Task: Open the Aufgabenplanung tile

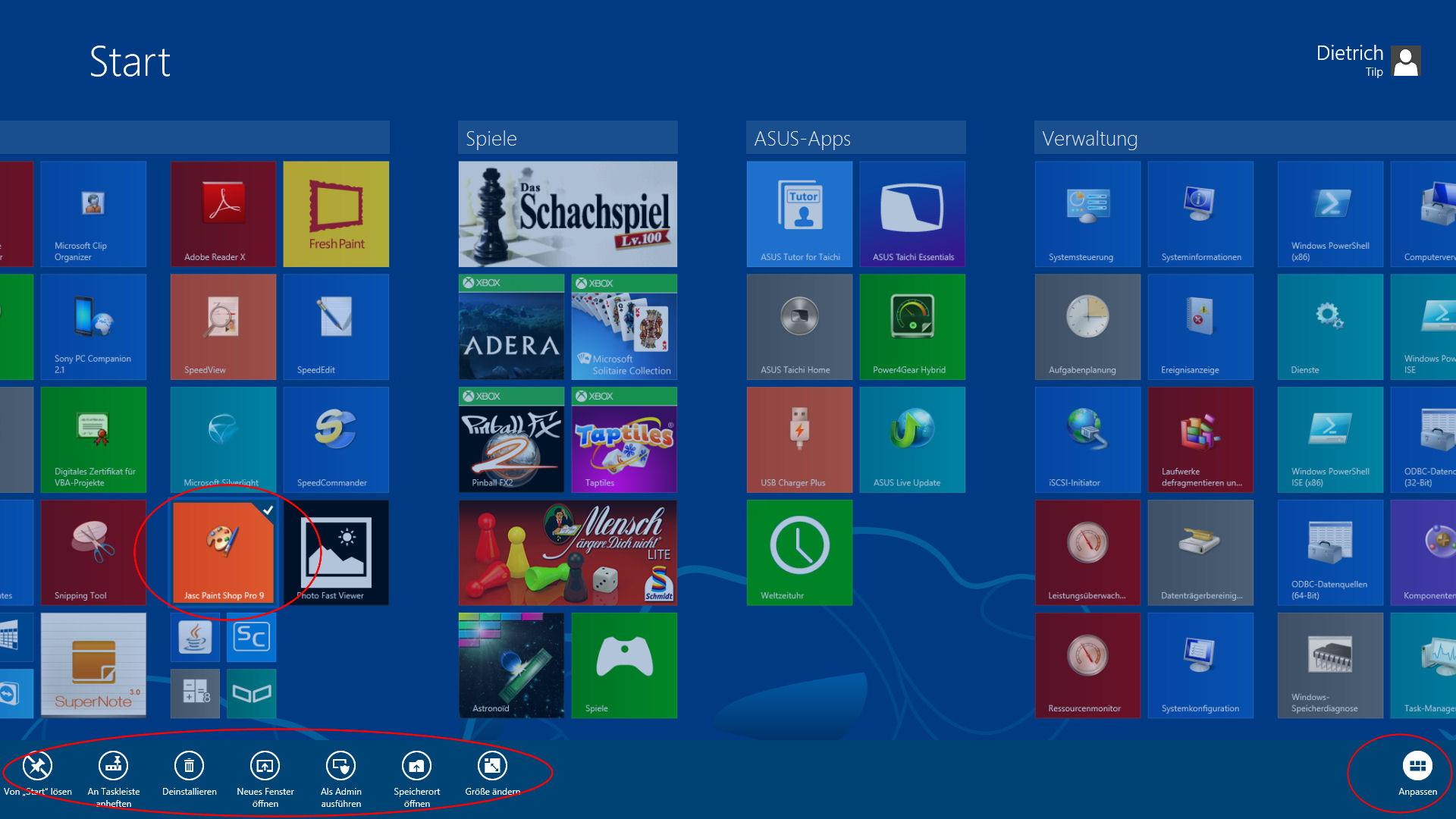Action: (x=1087, y=327)
